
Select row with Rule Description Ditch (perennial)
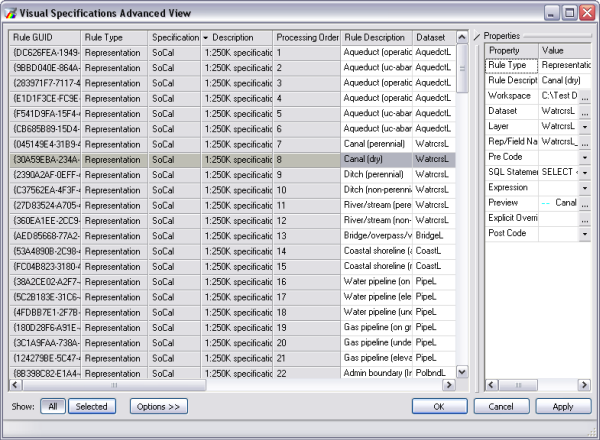click(232, 175)
